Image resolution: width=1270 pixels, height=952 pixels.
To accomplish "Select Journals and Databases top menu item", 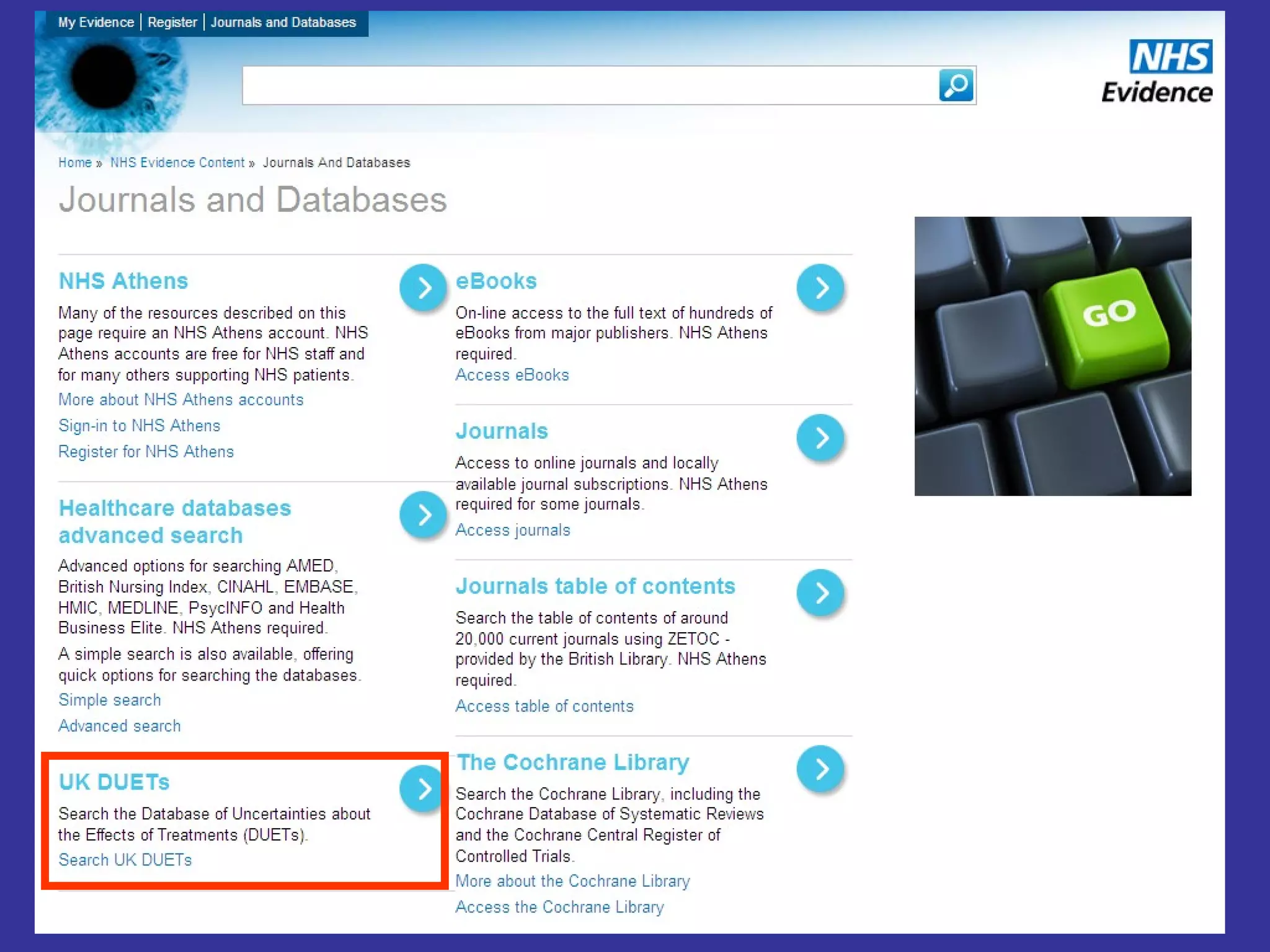I will point(283,22).
